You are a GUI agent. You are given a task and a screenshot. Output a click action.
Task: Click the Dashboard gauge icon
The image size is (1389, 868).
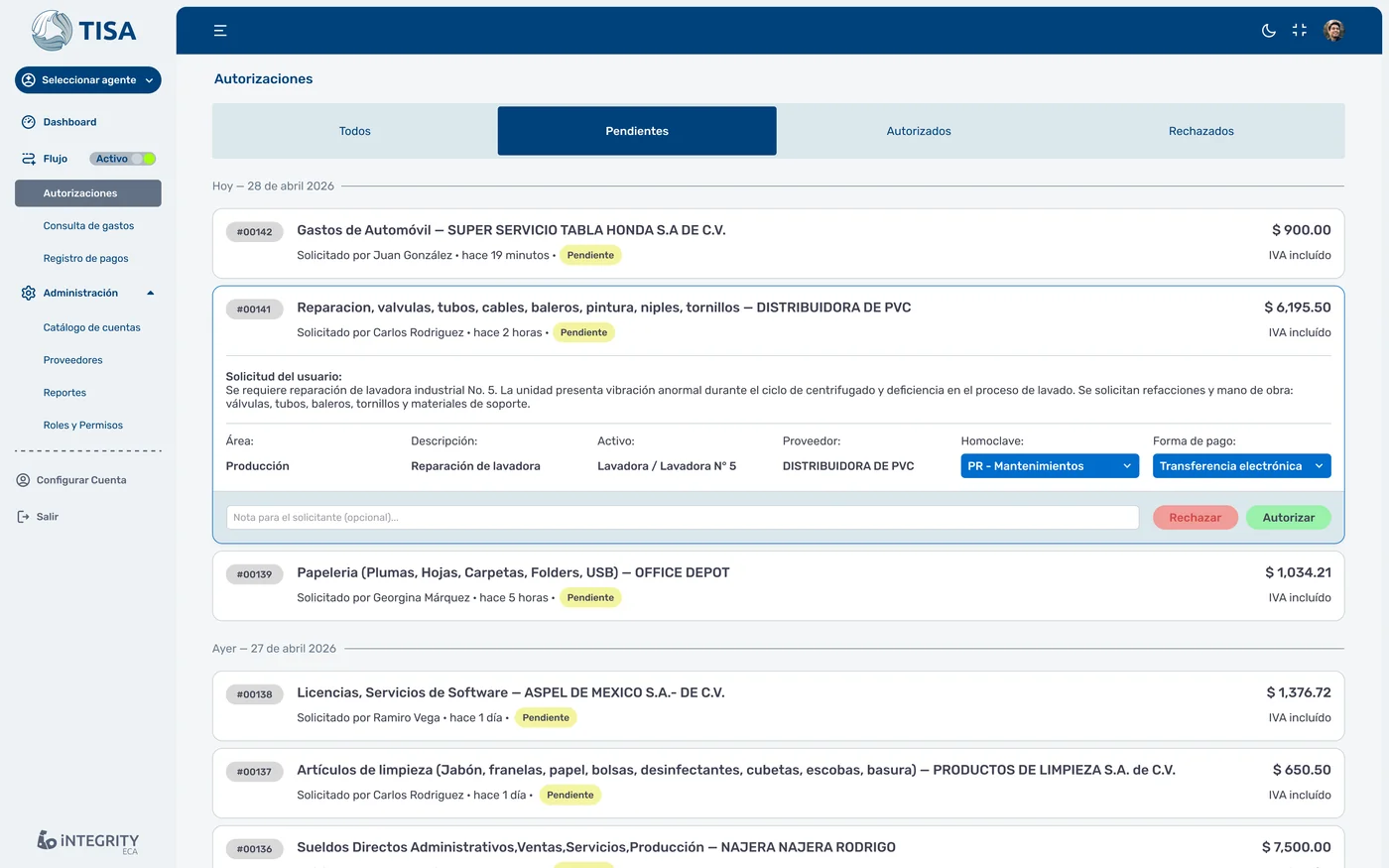[x=29, y=122]
